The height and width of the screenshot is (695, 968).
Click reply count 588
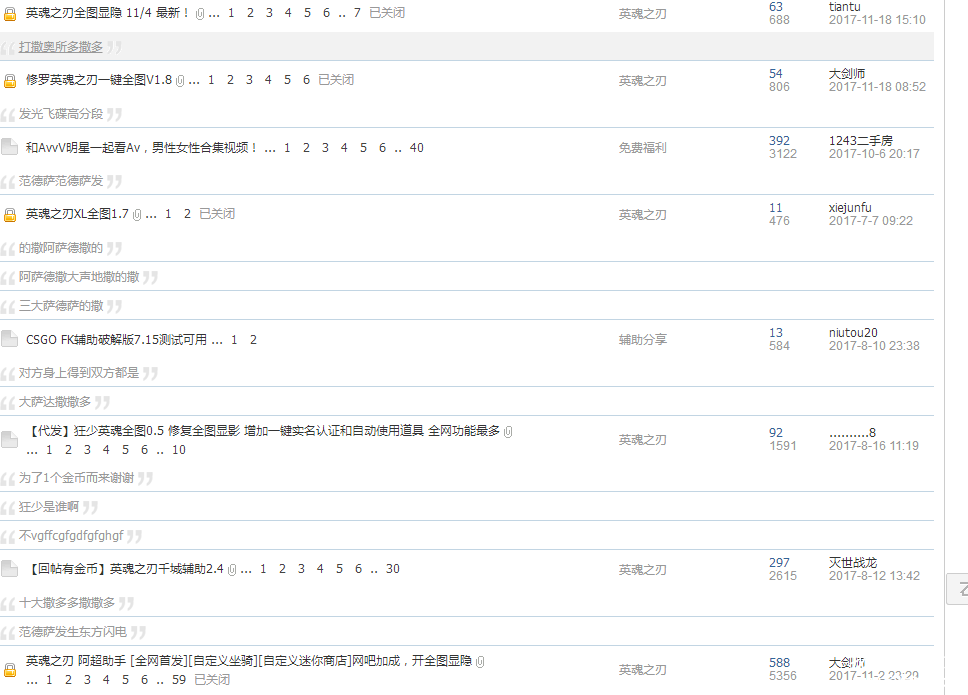point(779,662)
